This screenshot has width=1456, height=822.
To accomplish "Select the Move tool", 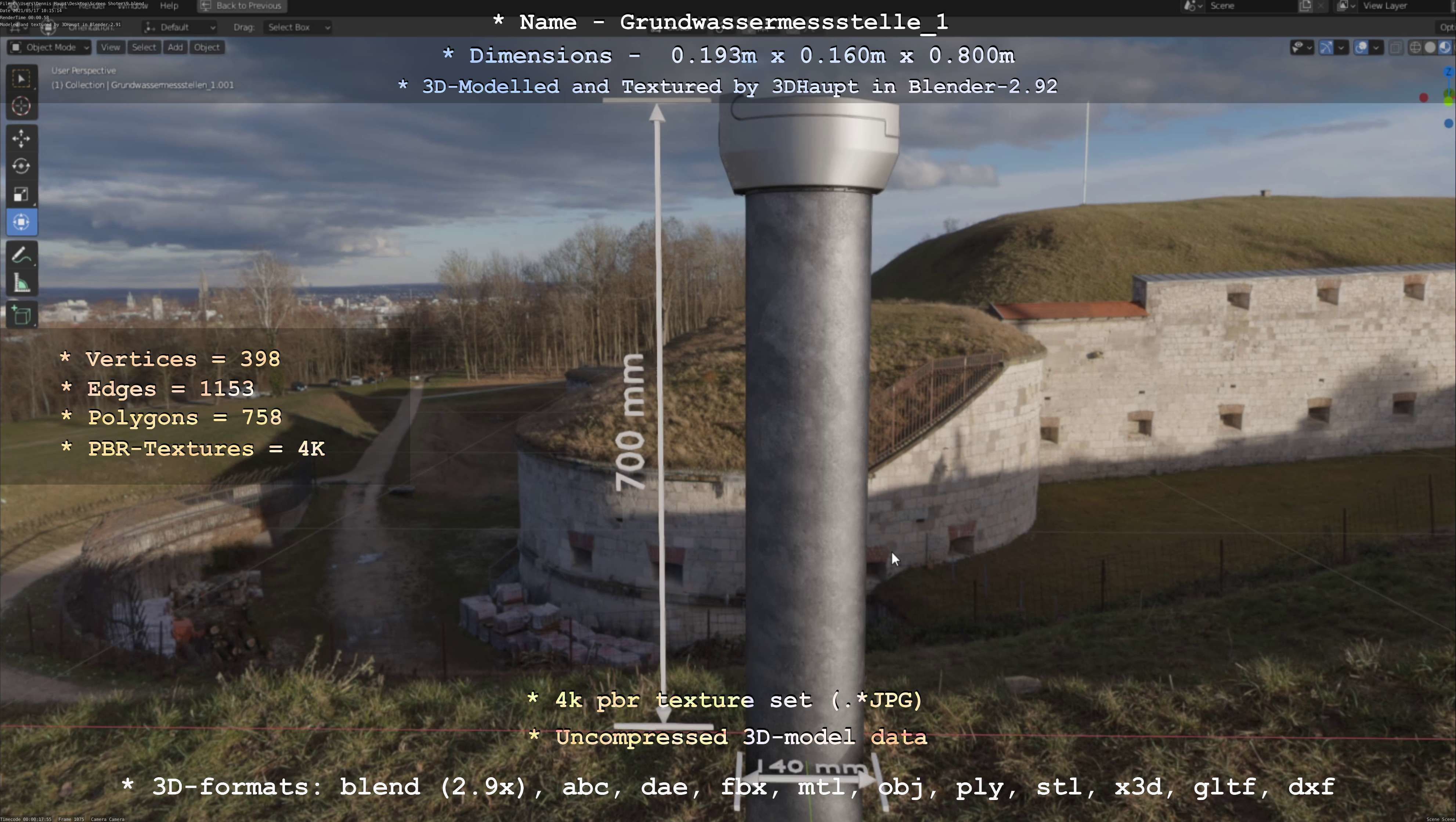I will (21, 138).
